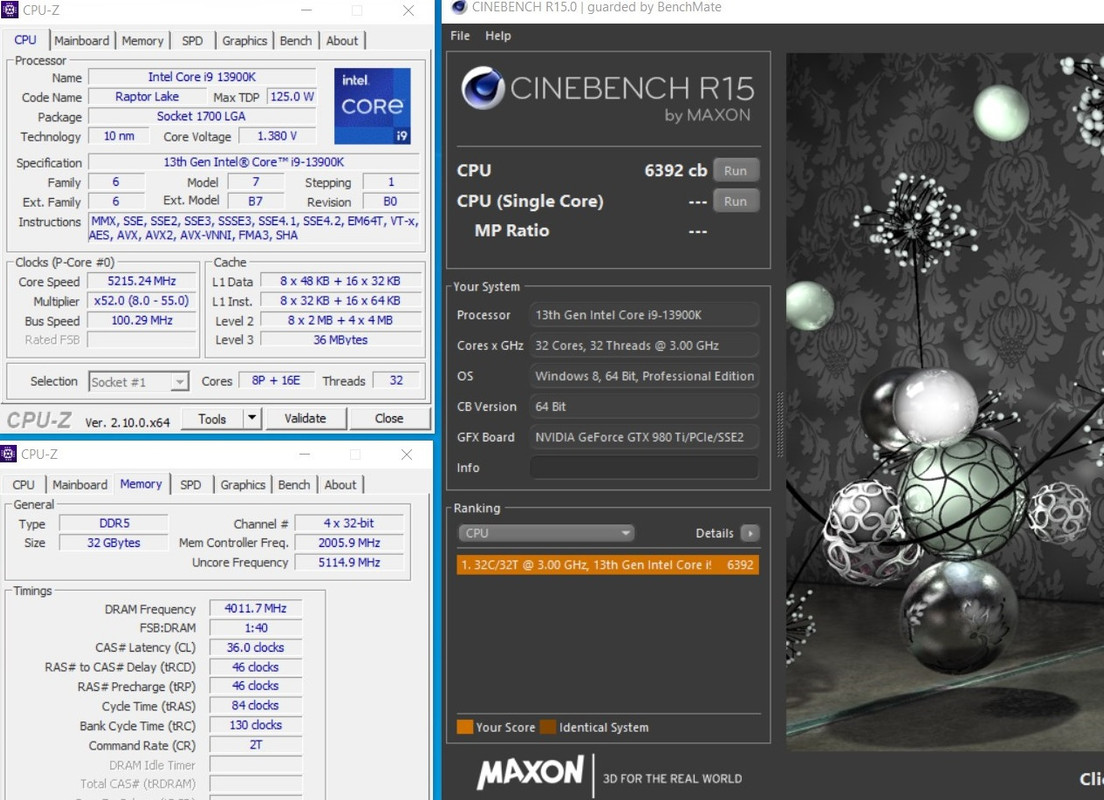
Task: Open Graphics tab in top CPU-Z window
Action: 244,41
